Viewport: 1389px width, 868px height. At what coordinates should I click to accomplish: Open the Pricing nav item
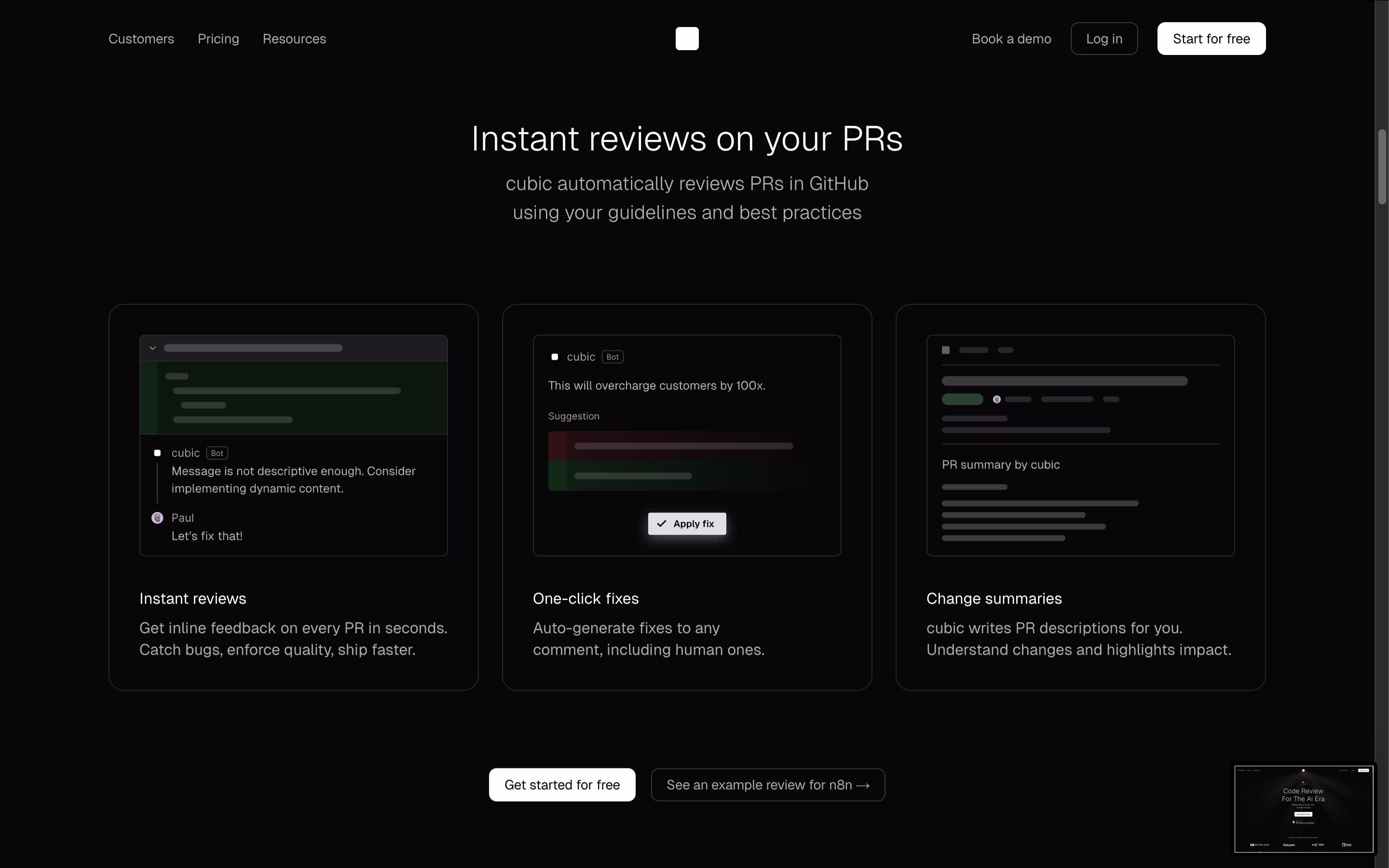[x=218, y=39]
